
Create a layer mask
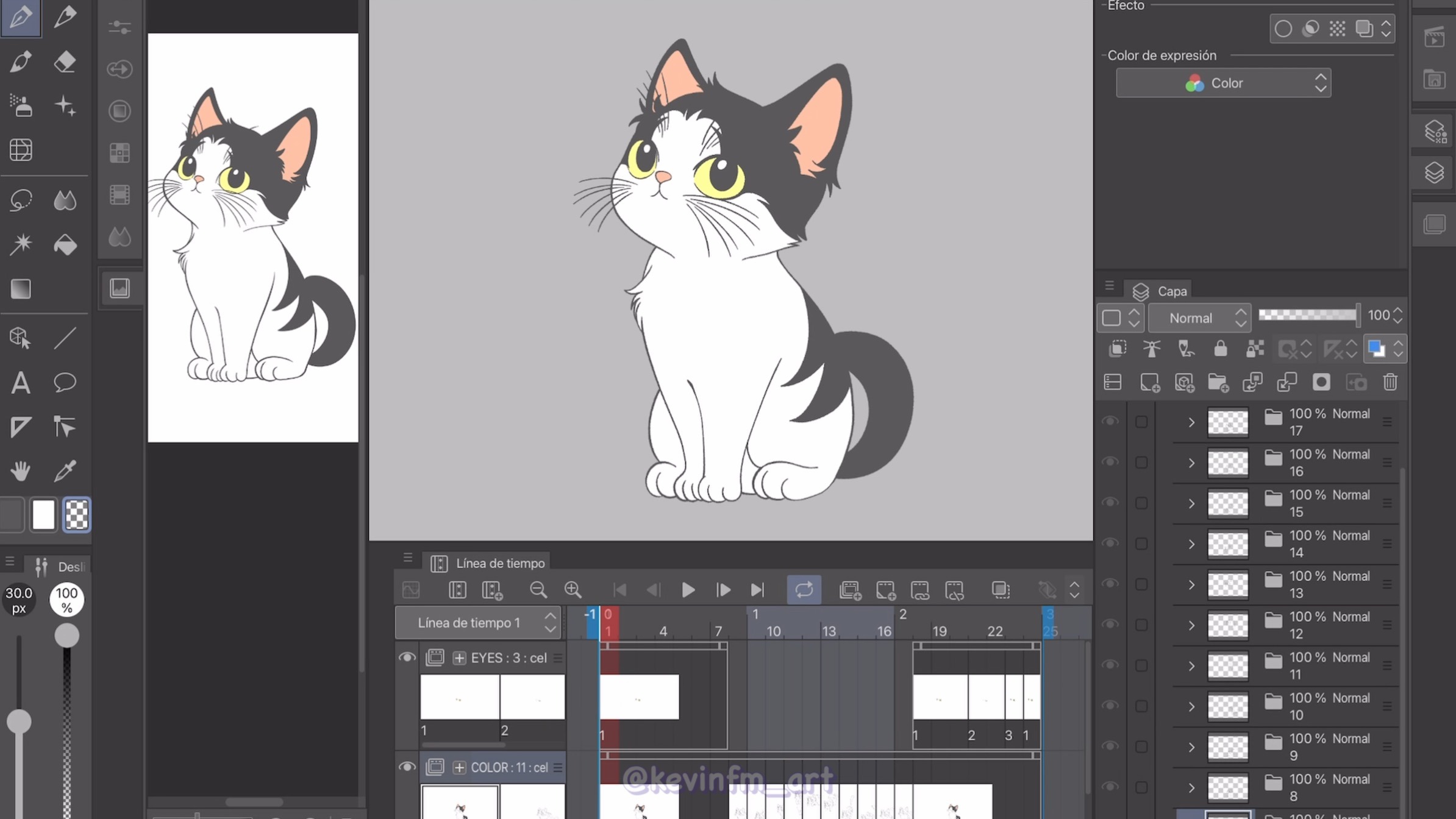point(1321,382)
